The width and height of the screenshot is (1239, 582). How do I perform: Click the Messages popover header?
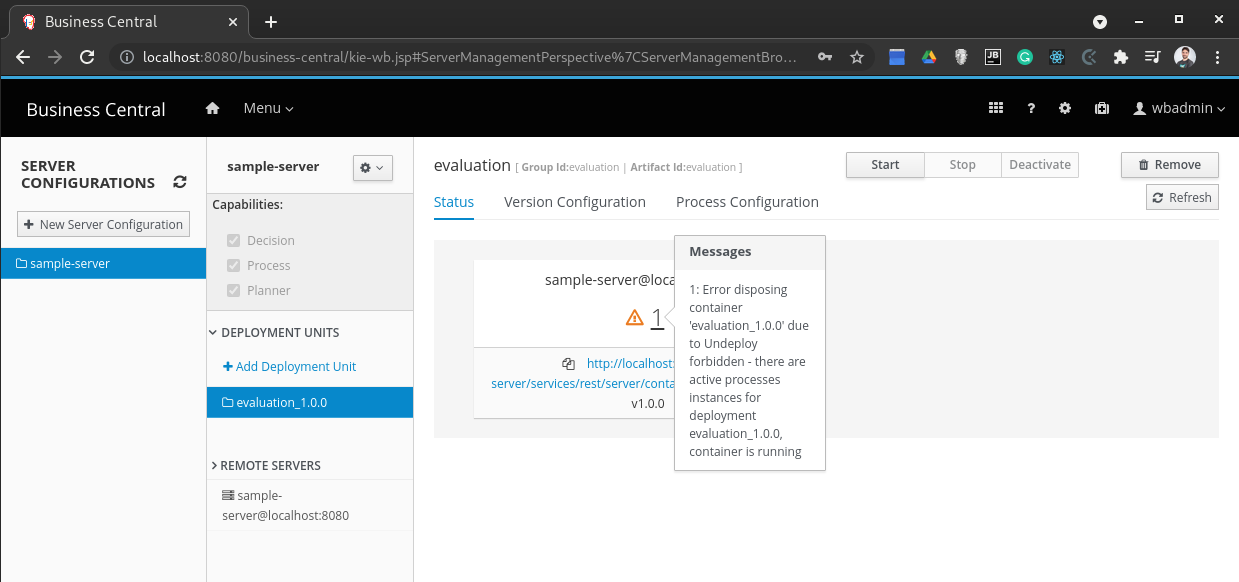tap(750, 252)
